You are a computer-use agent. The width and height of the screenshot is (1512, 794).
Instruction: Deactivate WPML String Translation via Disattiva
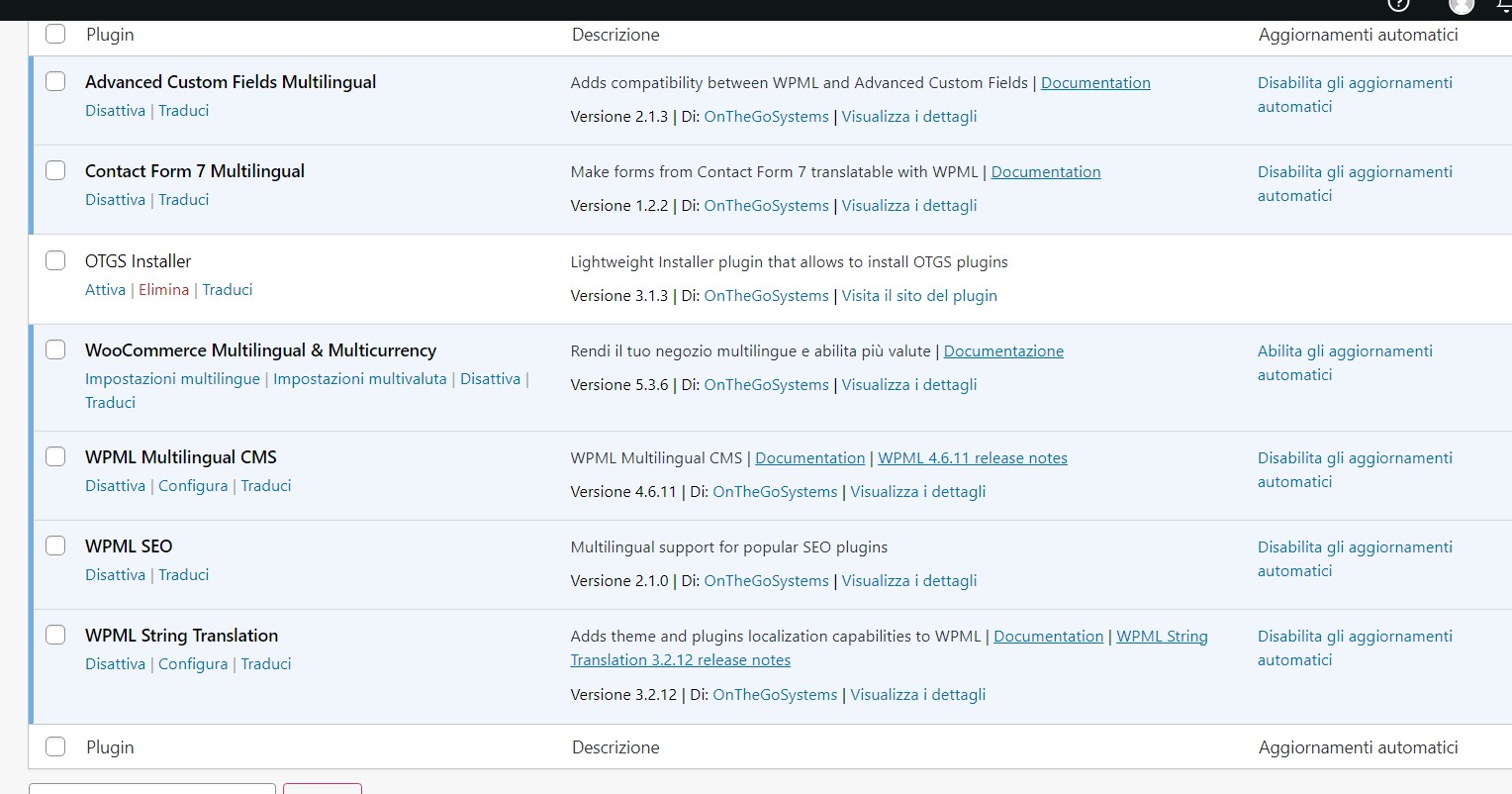click(x=115, y=663)
